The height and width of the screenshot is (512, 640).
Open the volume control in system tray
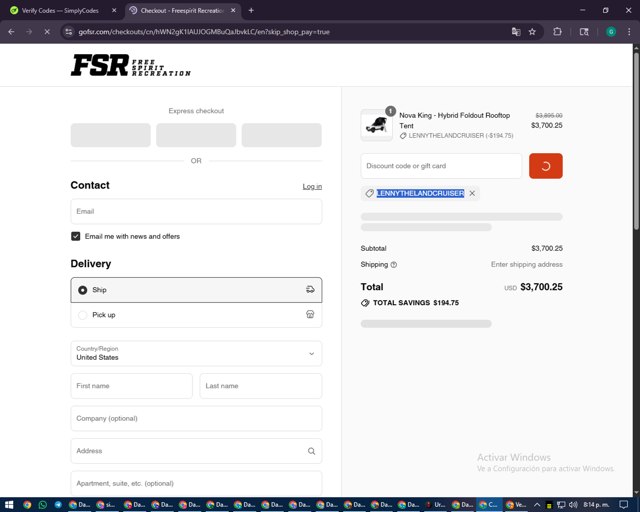(x=573, y=505)
